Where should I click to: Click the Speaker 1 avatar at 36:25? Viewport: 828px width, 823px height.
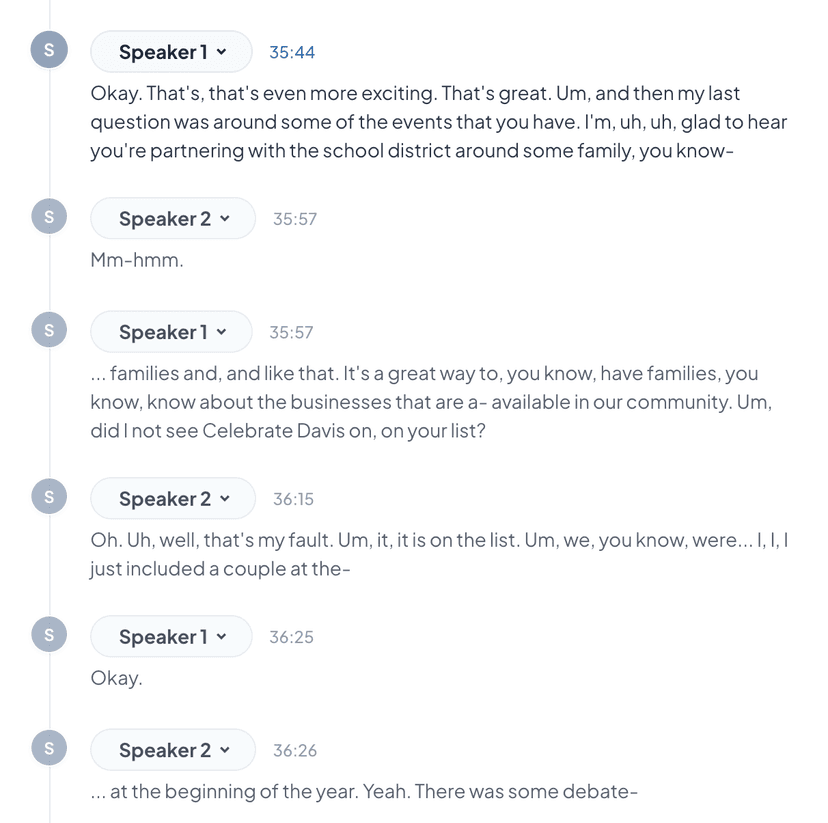tap(49, 634)
